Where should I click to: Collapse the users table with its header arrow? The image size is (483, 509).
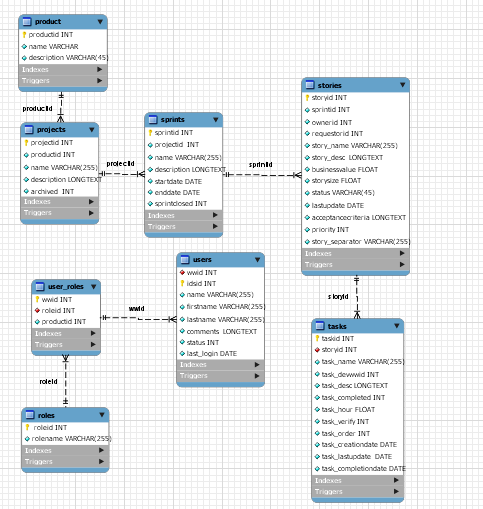[x=257, y=259]
